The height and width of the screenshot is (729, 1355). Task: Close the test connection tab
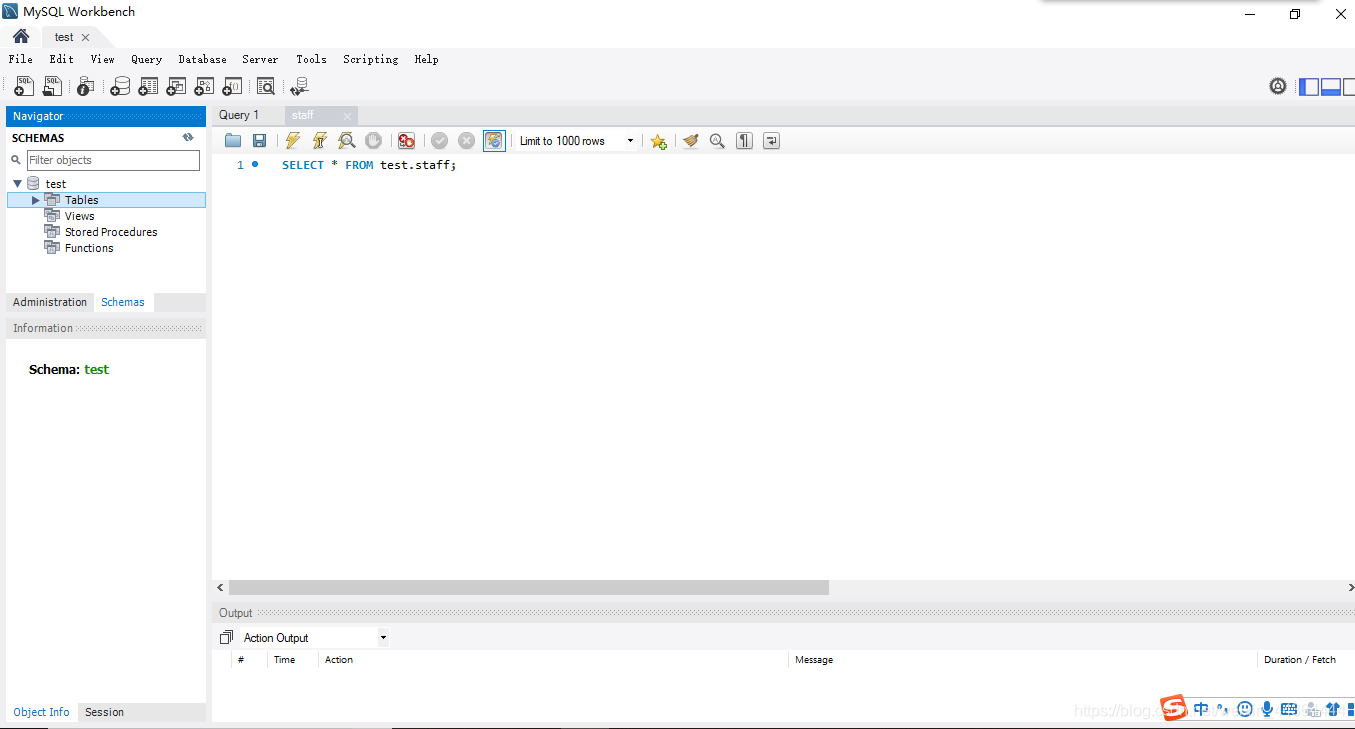coord(86,37)
